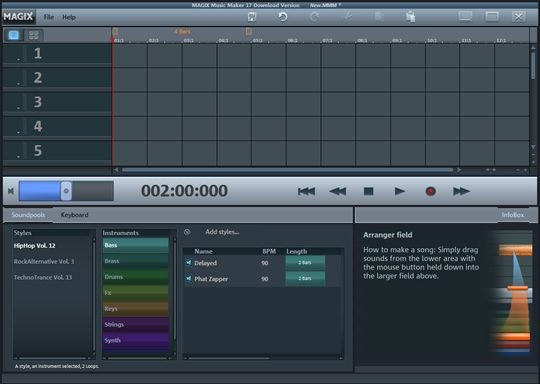Click the Arranger field tutorial thumbnail

510,293
